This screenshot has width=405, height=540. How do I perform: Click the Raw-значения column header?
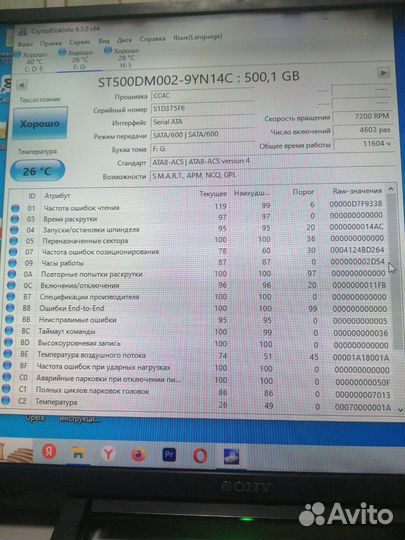click(x=357, y=191)
